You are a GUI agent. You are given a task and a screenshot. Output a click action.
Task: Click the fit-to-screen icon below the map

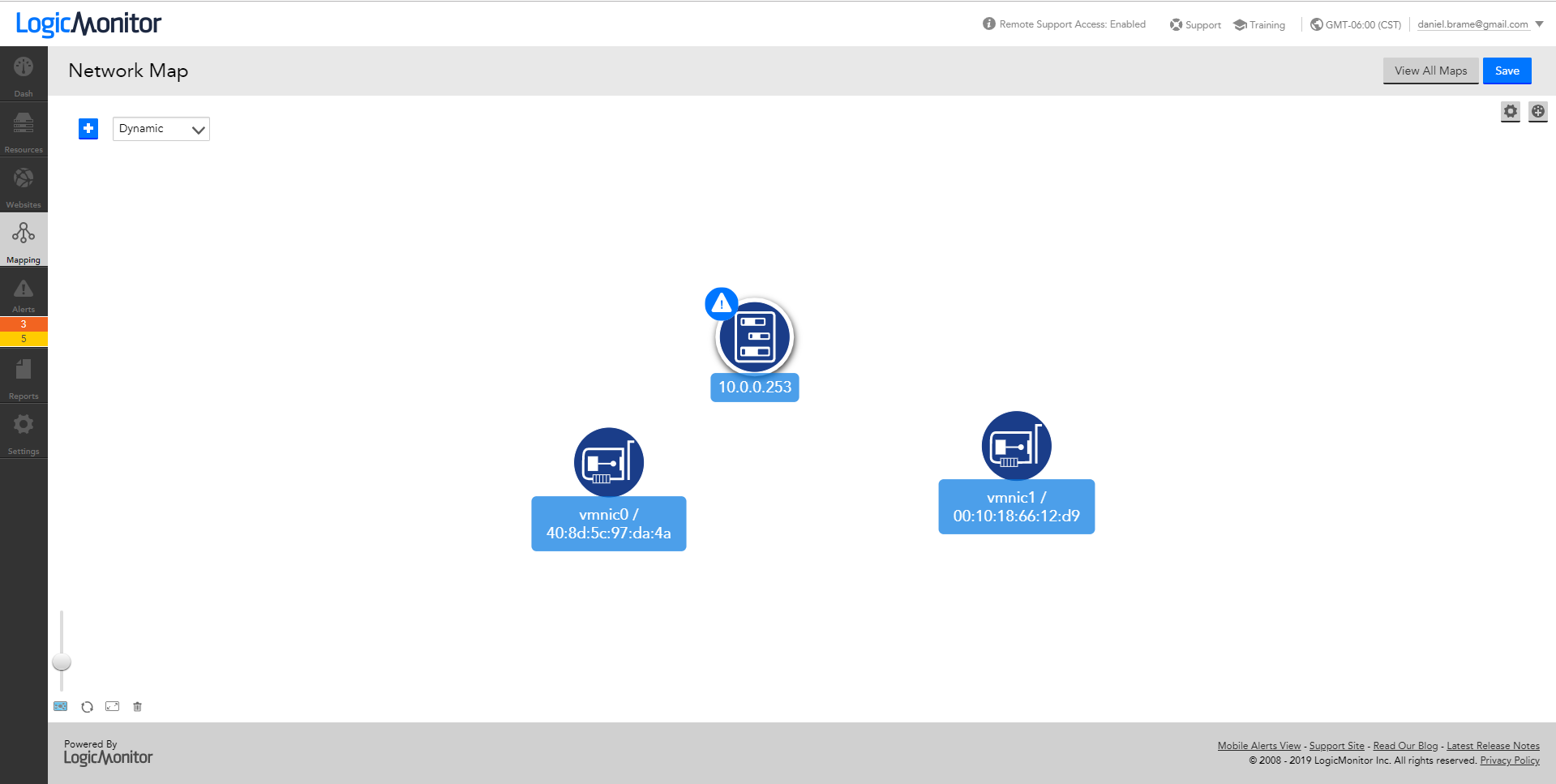[x=112, y=706]
